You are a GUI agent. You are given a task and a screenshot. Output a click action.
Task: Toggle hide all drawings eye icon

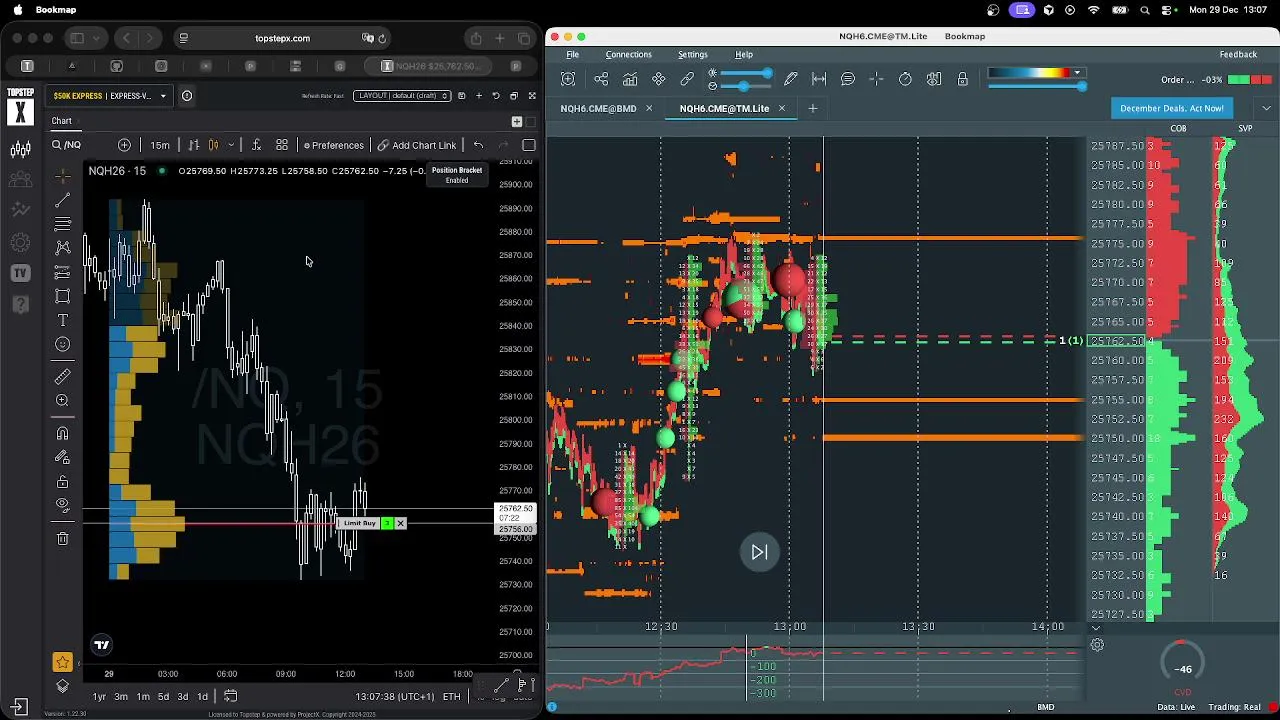(62, 505)
